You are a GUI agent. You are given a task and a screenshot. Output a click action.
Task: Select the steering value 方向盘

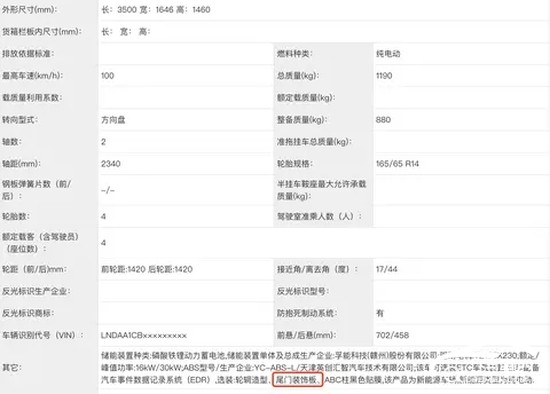pos(113,120)
